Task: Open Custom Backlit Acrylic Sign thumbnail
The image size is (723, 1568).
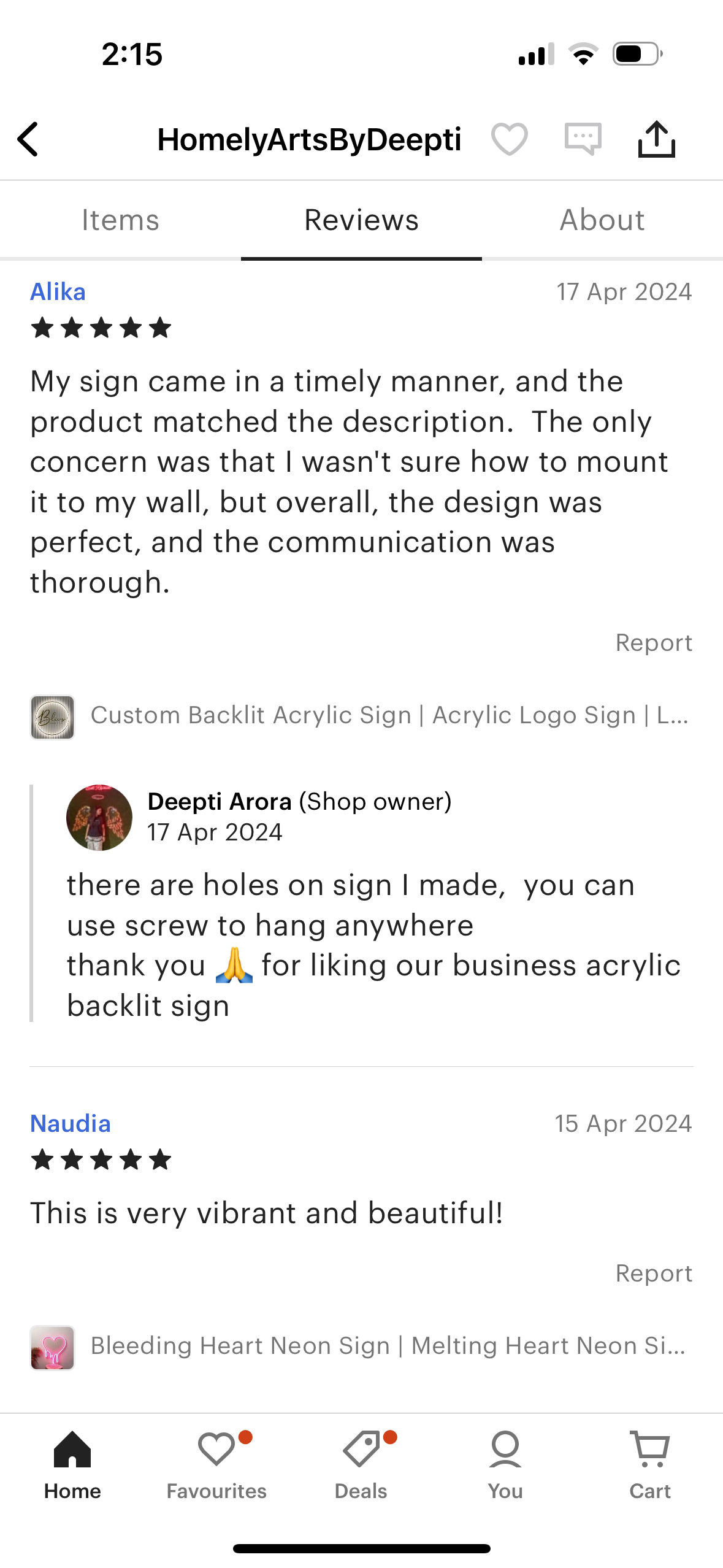Action: pyautogui.click(x=53, y=717)
